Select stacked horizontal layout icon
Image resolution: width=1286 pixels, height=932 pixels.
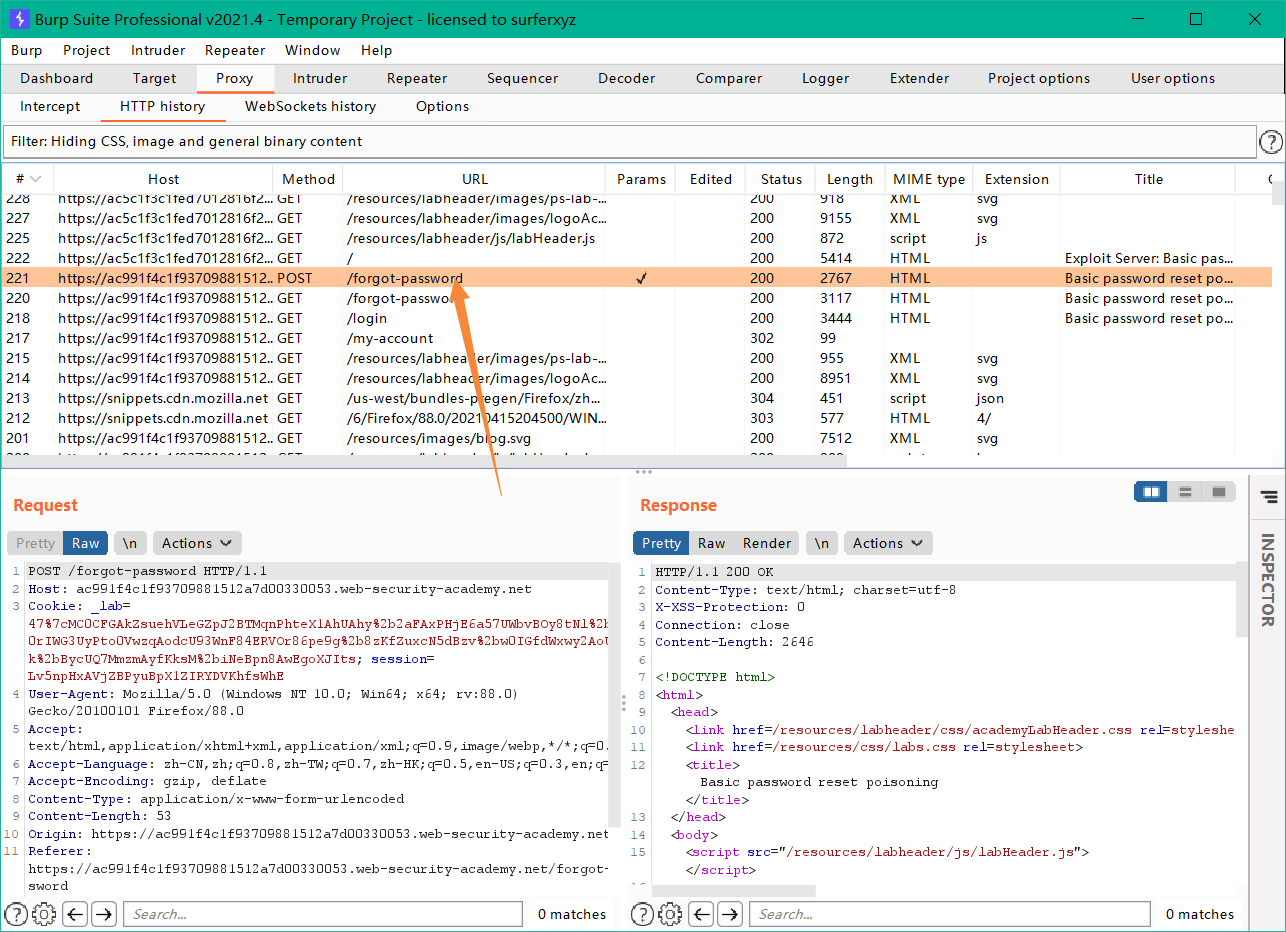[x=1185, y=492]
